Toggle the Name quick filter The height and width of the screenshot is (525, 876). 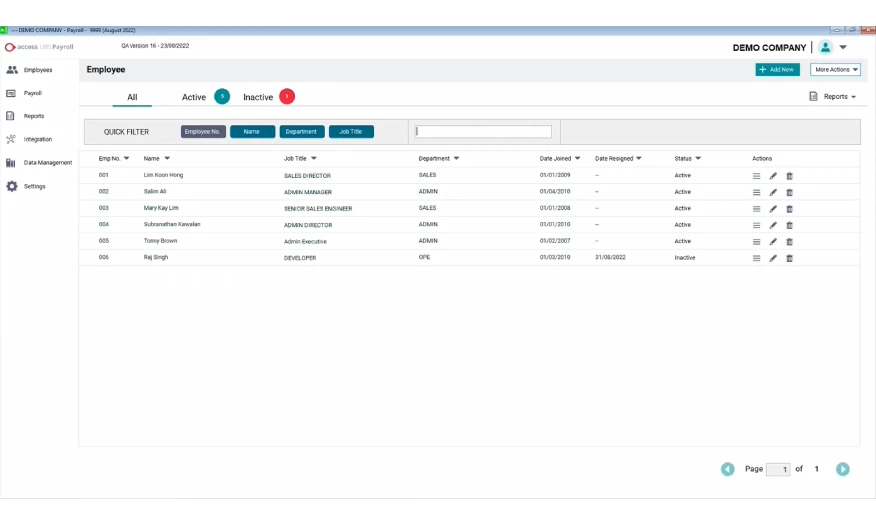click(x=252, y=132)
